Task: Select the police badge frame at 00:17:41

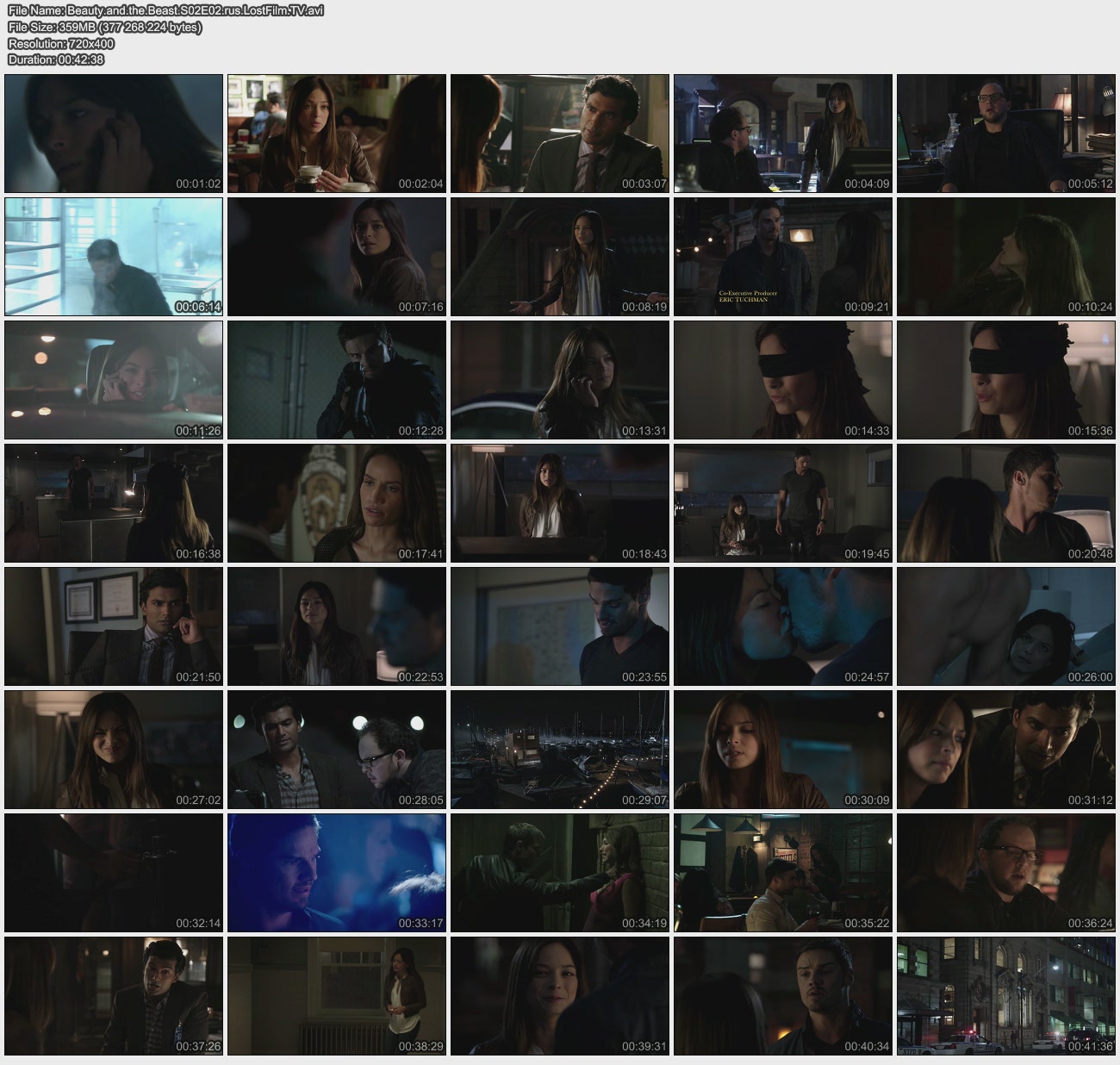Action: pos(337,503)
